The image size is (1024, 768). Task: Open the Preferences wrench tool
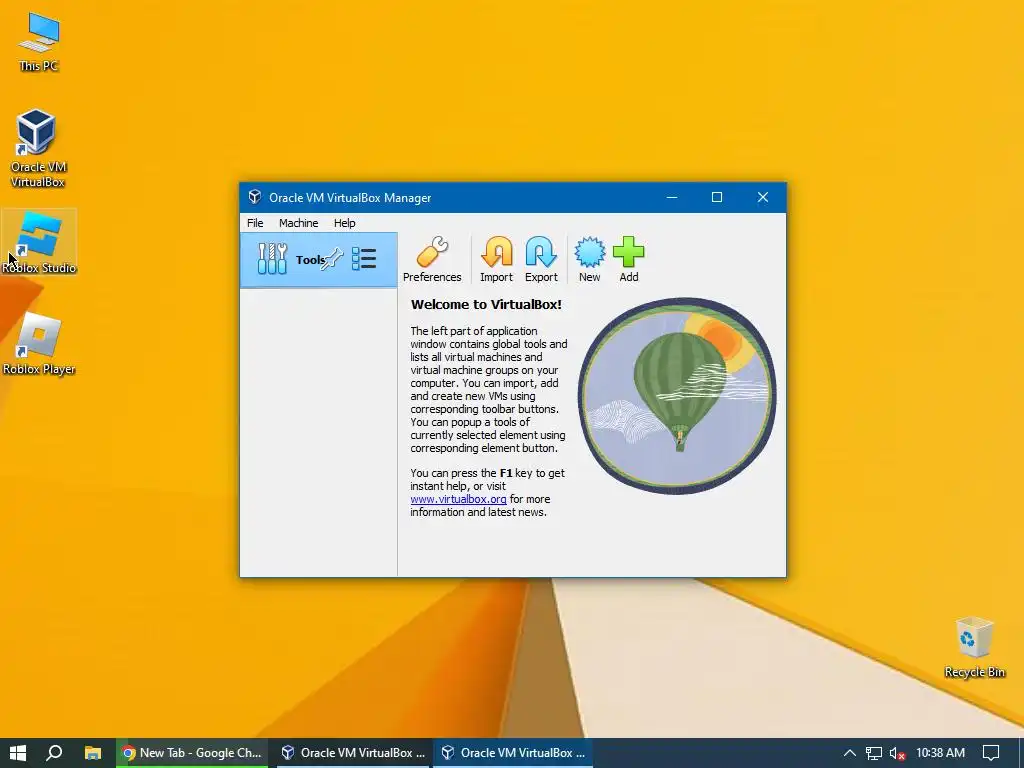pos(432,259)
